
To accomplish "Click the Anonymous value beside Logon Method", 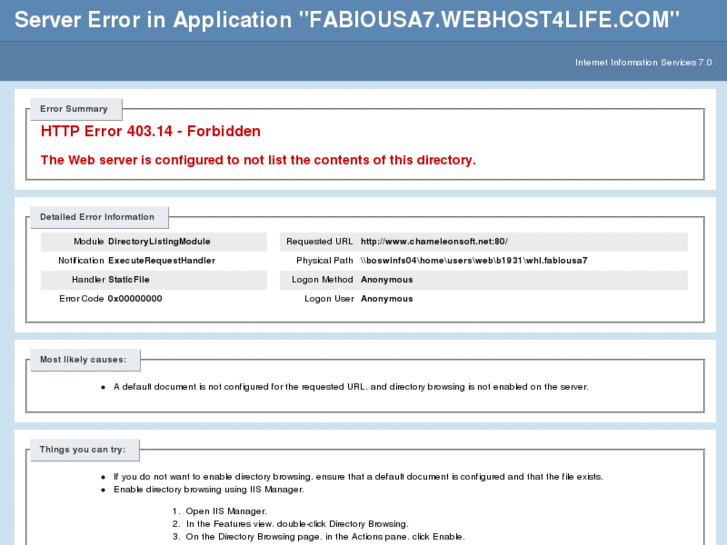I will (x=387, y=280).
